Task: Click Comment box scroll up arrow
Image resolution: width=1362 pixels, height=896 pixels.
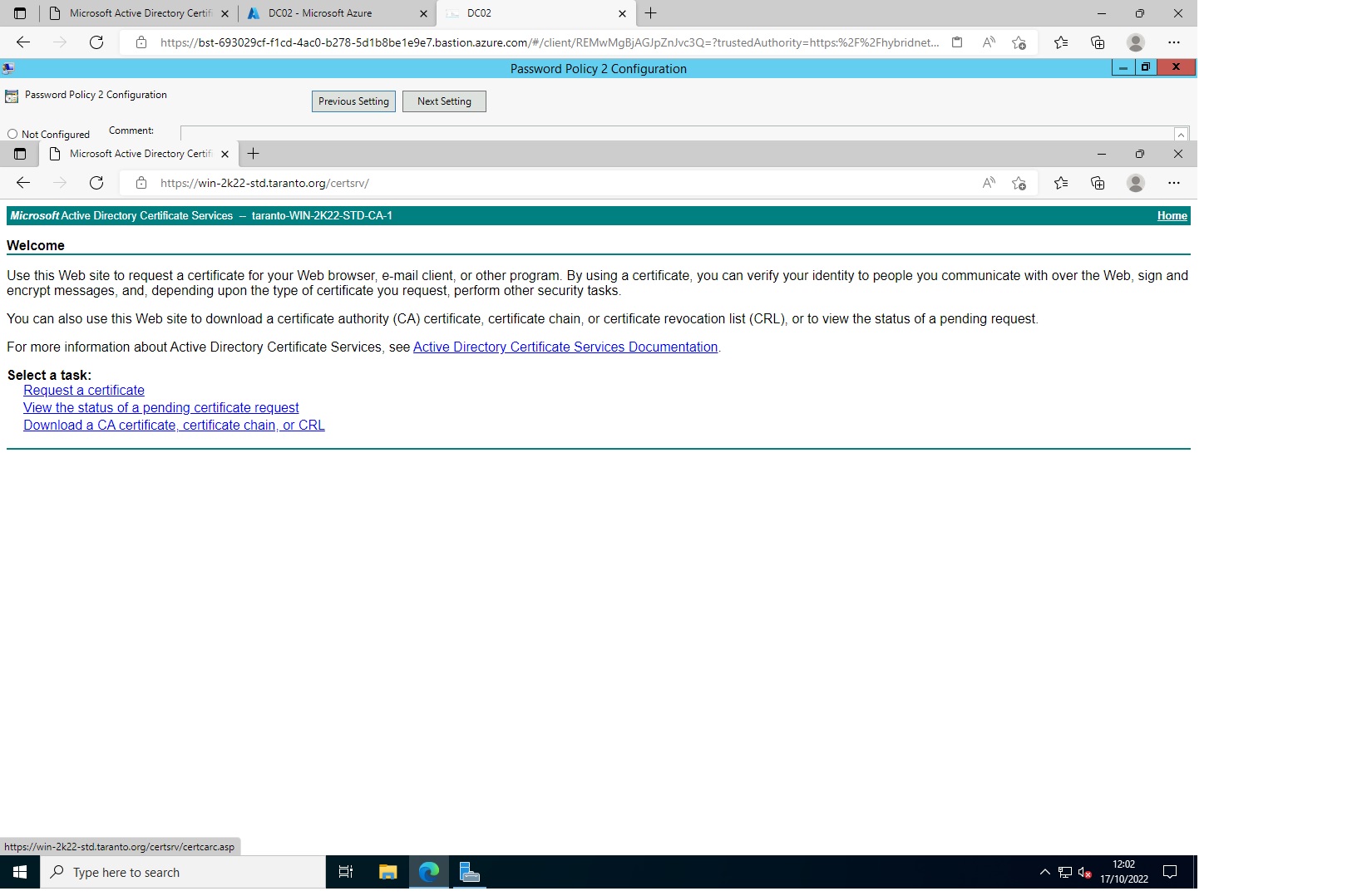Action: pyautogui.click(x=1181, y=135)
